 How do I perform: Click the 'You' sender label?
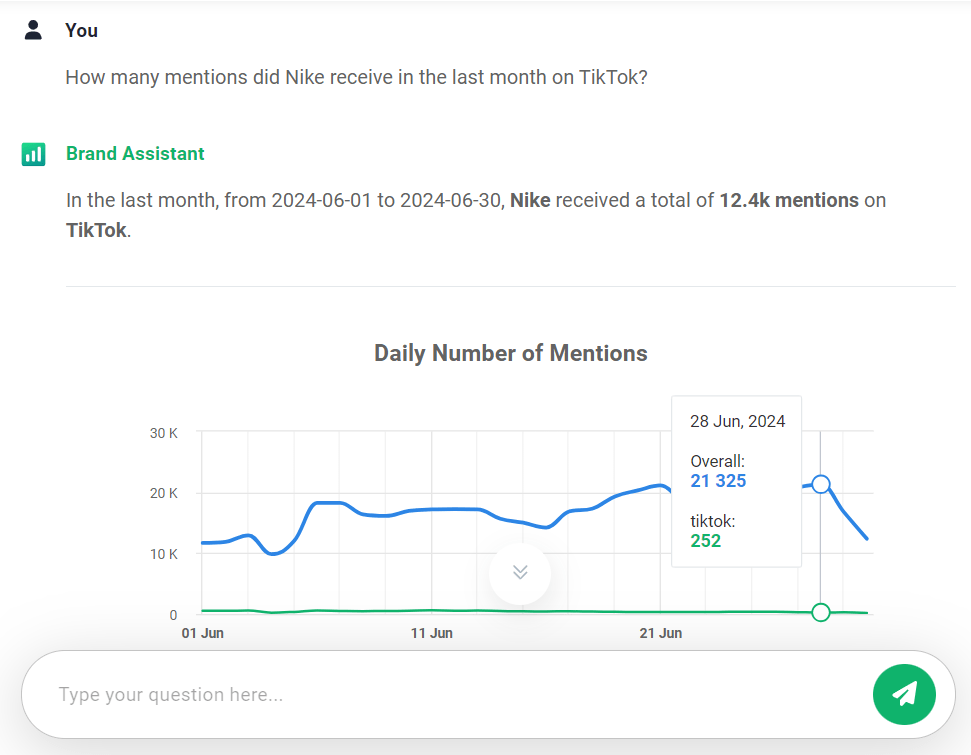(82, 30)
